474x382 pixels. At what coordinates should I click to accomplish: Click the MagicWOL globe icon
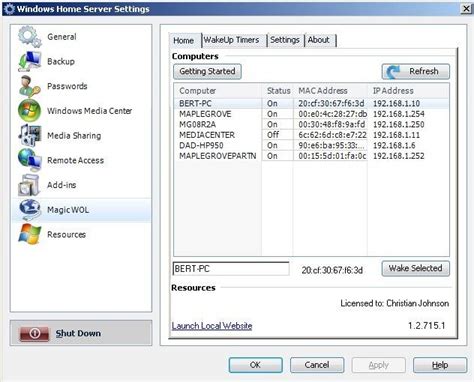(x=30, y=210)
